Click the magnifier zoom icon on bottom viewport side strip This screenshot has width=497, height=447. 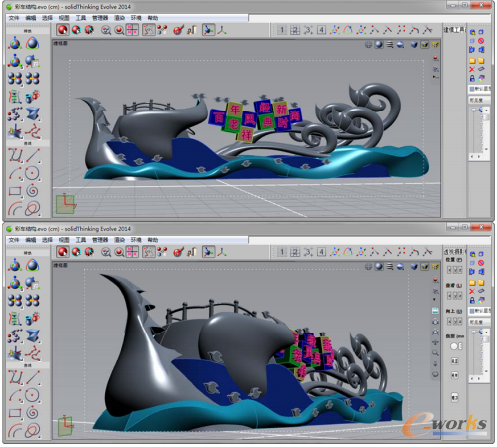pyautogui.click(x=435, y=352)
